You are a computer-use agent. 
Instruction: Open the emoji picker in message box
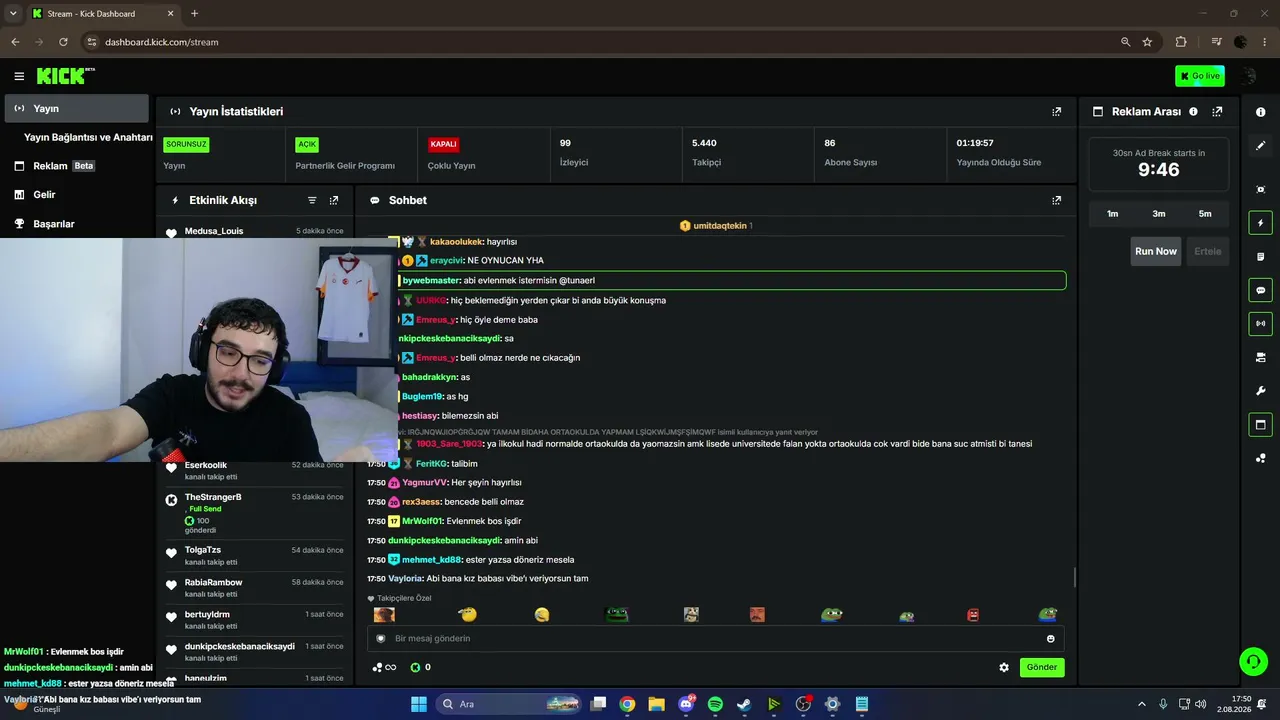point(1050,638)
